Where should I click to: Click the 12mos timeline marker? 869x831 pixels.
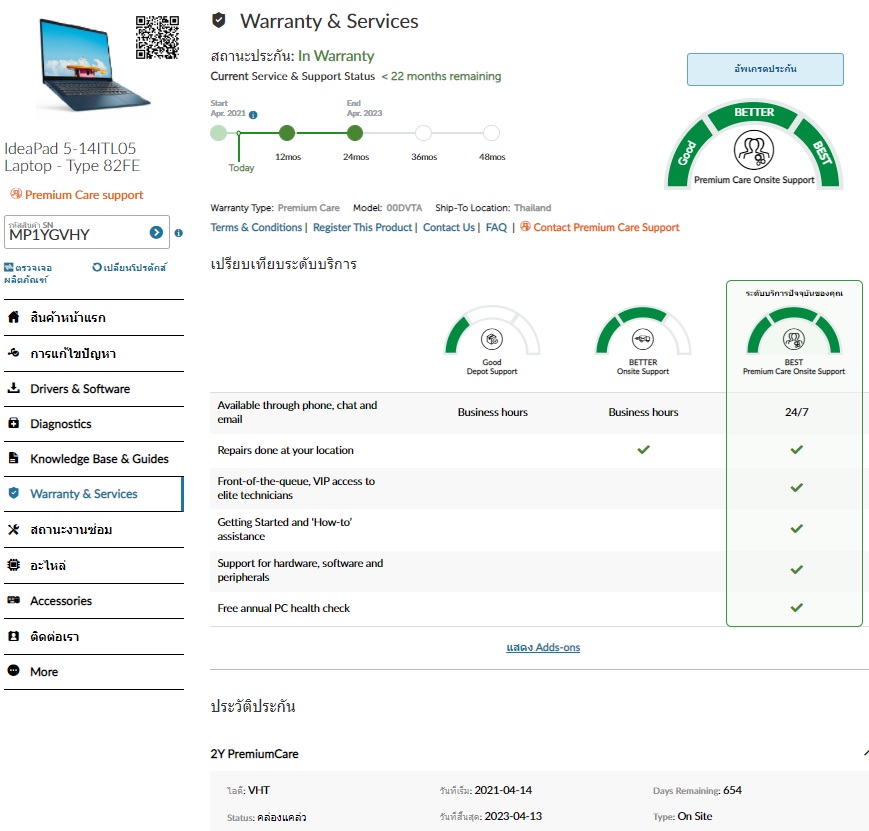pos(287,133)
